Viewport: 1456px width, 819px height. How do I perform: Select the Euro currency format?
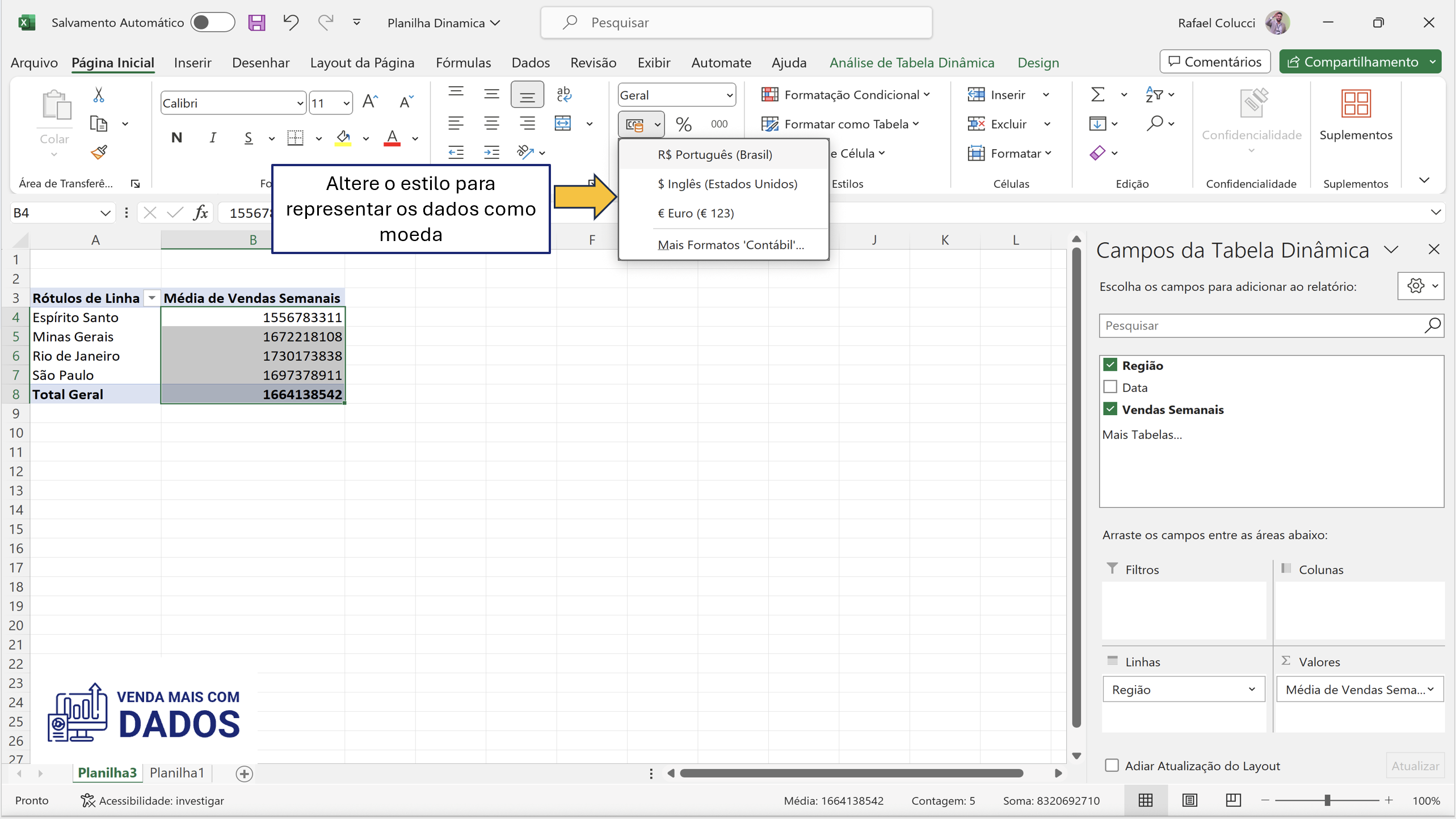tap(696, 213)
